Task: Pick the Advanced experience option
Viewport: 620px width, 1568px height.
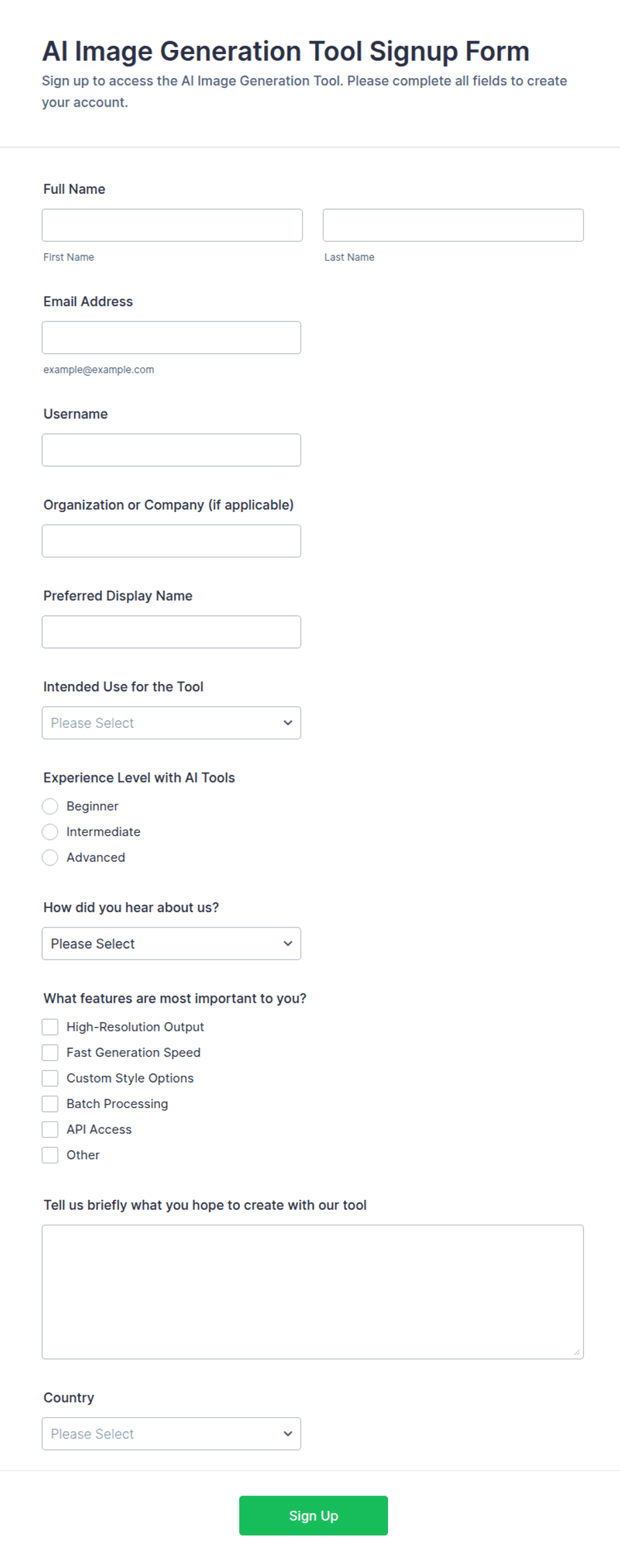Action: tap(50, 857)
